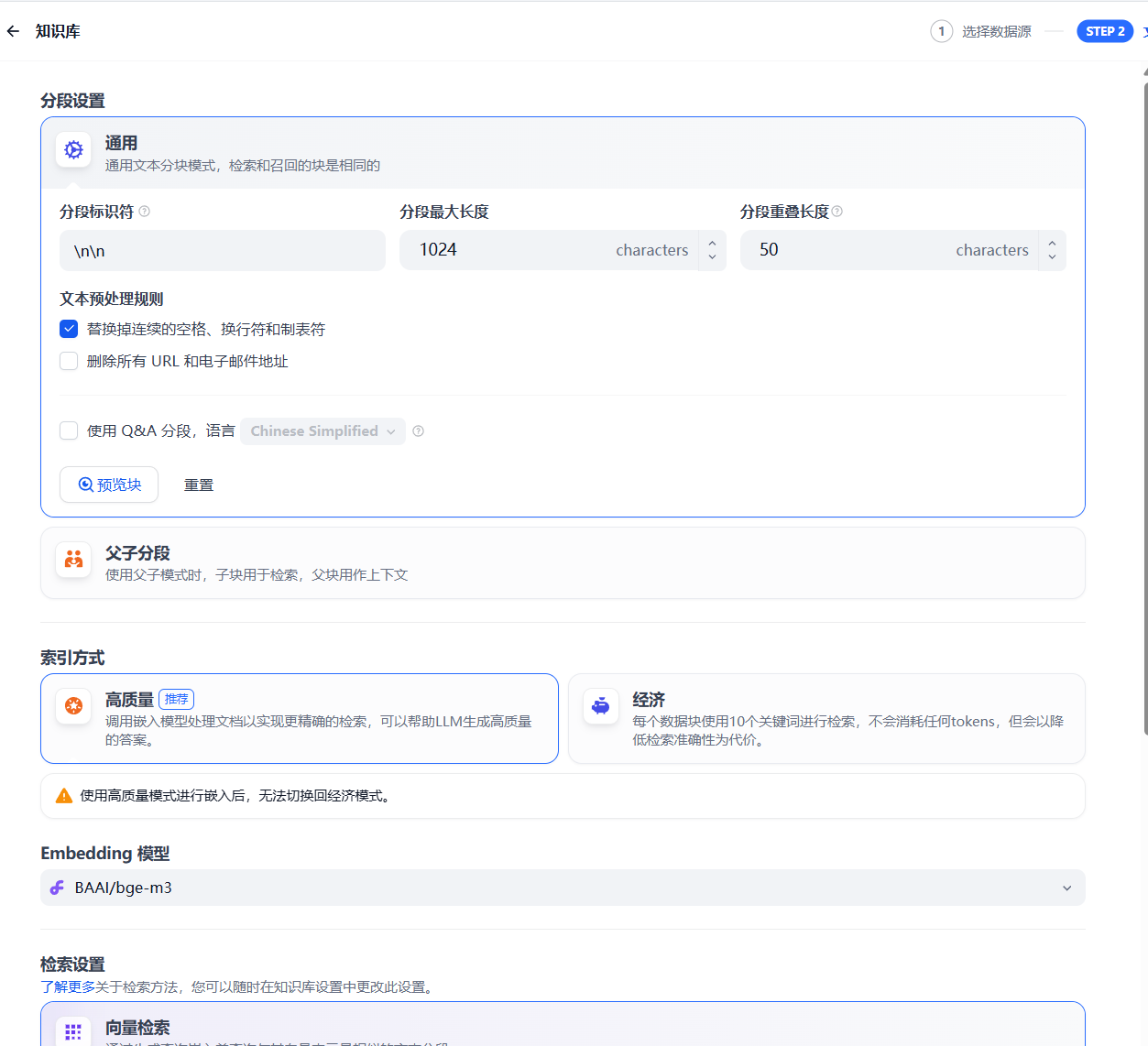Screen dimensions: 1148x1046
Task: Click the warning triangle in the embedding notice
Action: tap(63, 795)
